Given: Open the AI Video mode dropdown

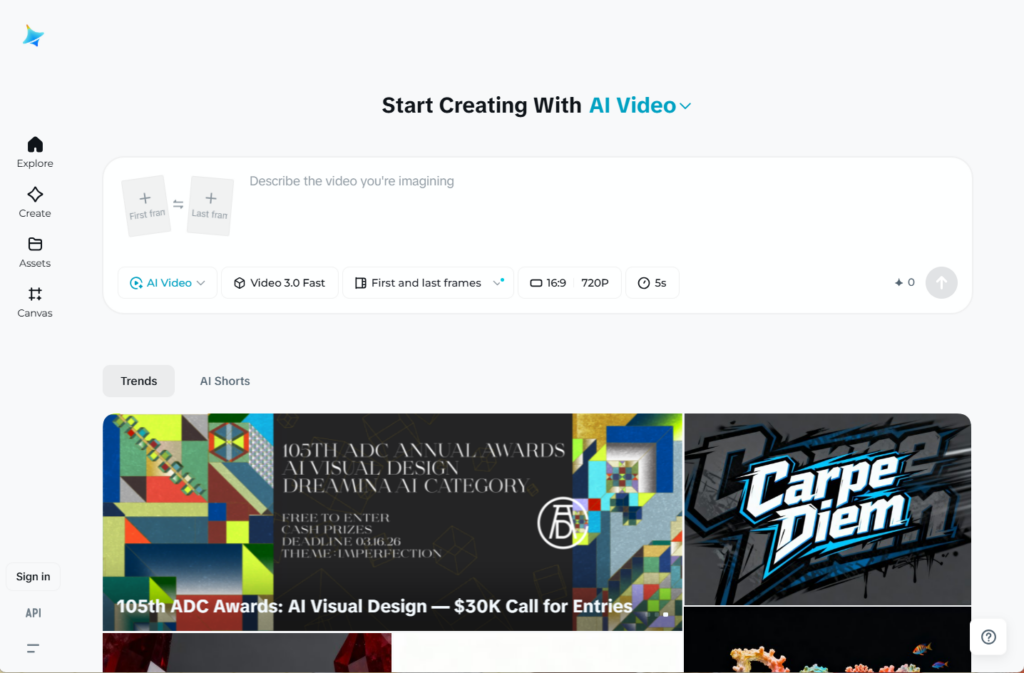Looking at the screenshot, I should coord(167,283).
